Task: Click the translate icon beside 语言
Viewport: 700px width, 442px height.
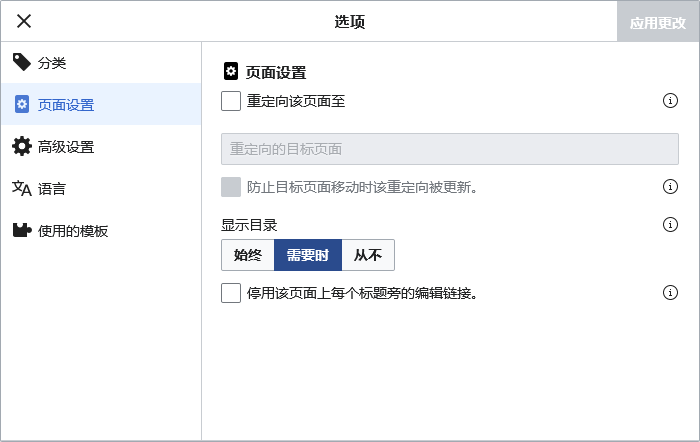Action: [22, 188]
